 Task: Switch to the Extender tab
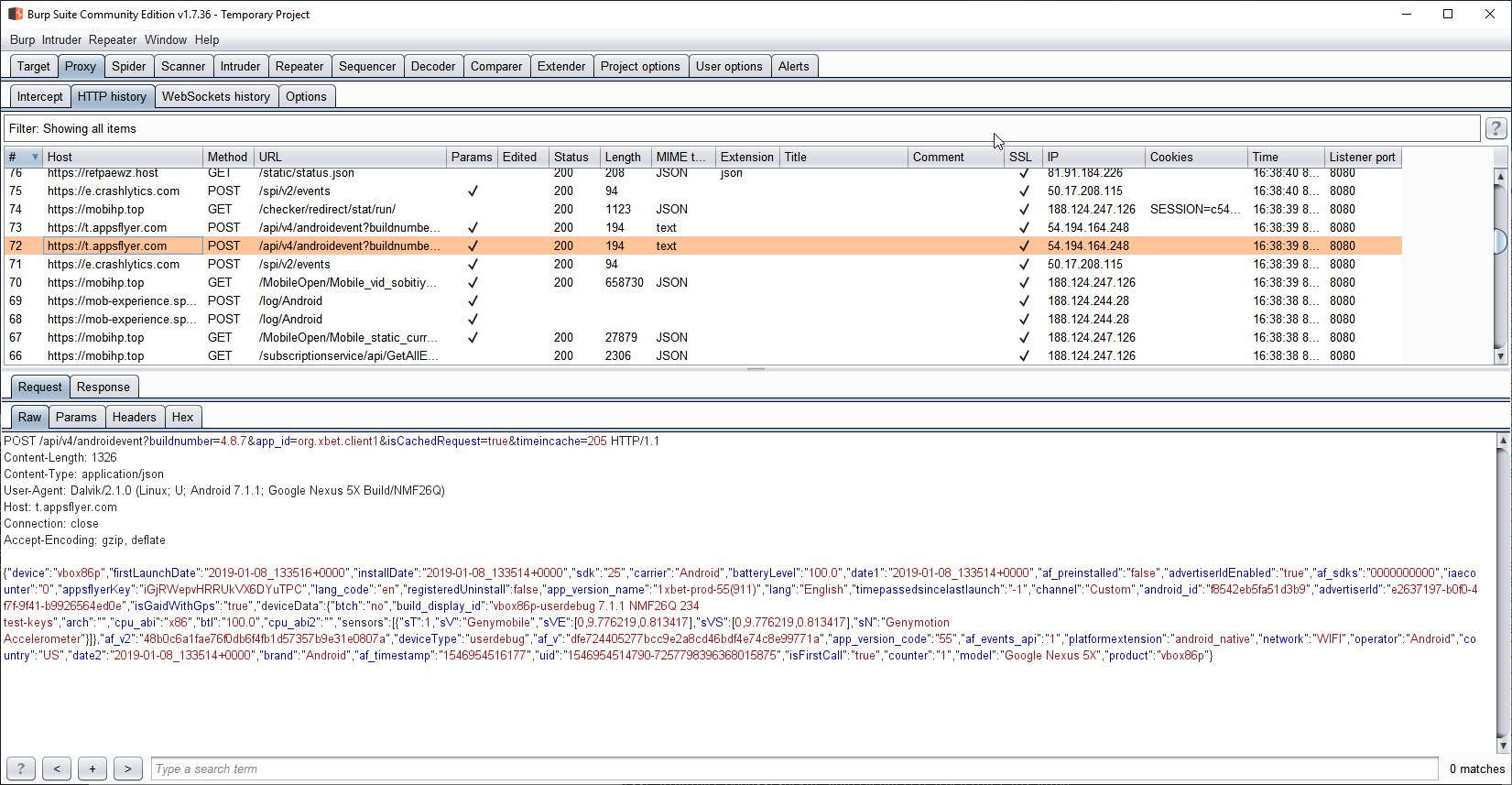(561, 66)
